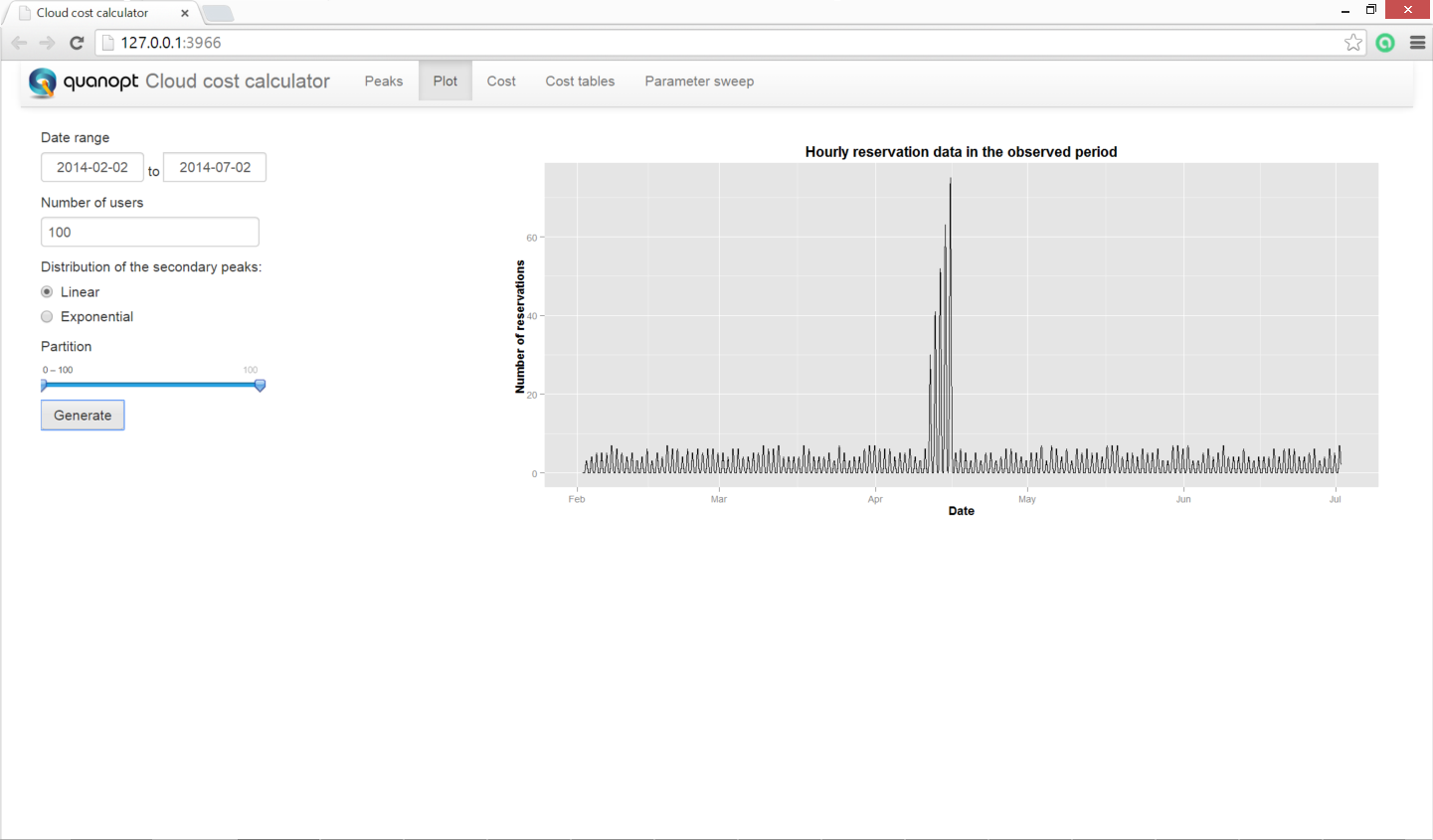1433x840 pixels.
Task: Open the Chrome hamburger menu
Action: point(1418,43)
